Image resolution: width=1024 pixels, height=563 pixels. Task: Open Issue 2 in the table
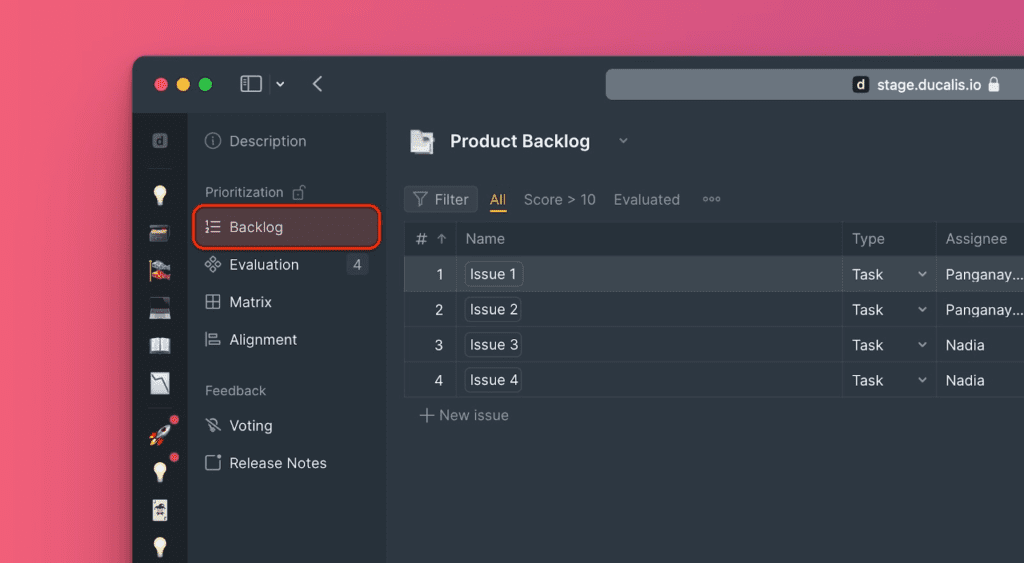(x=493, y=310)
